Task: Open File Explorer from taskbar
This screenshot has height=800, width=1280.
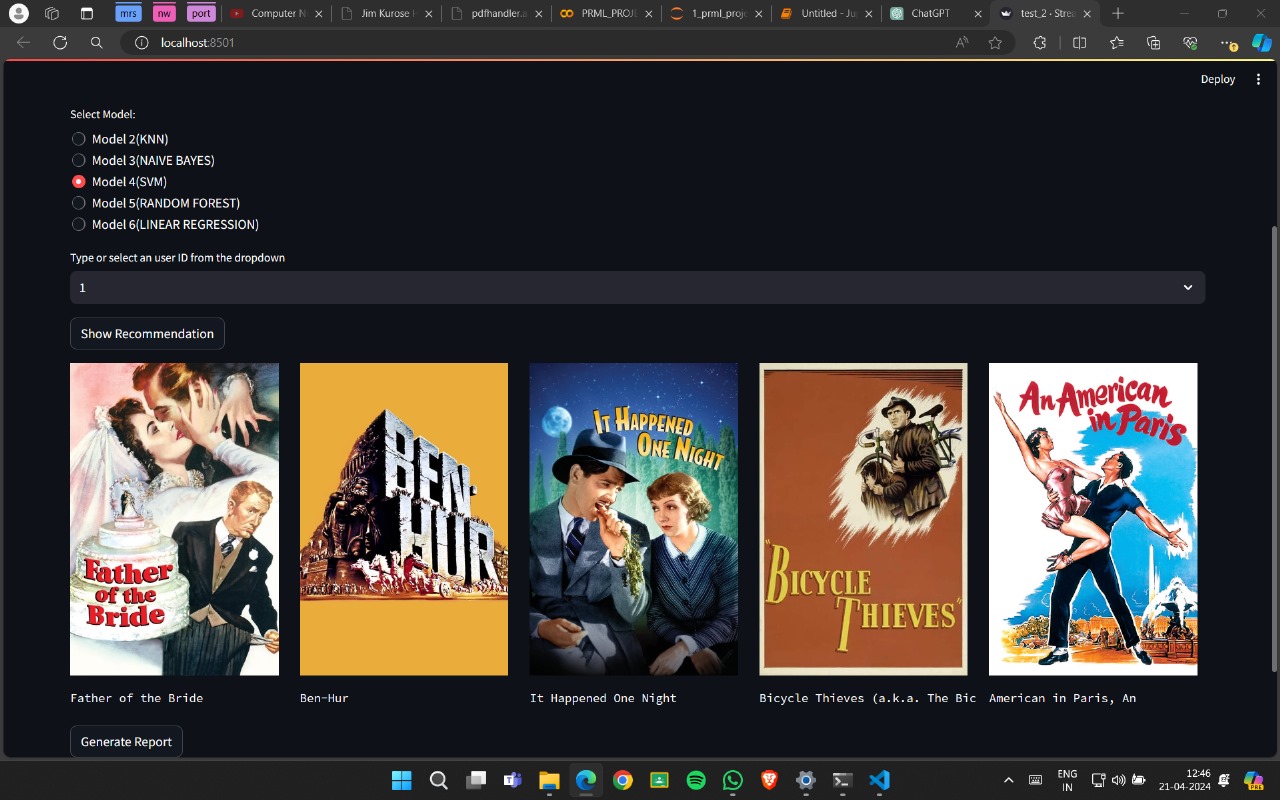Action: [548, 780]
